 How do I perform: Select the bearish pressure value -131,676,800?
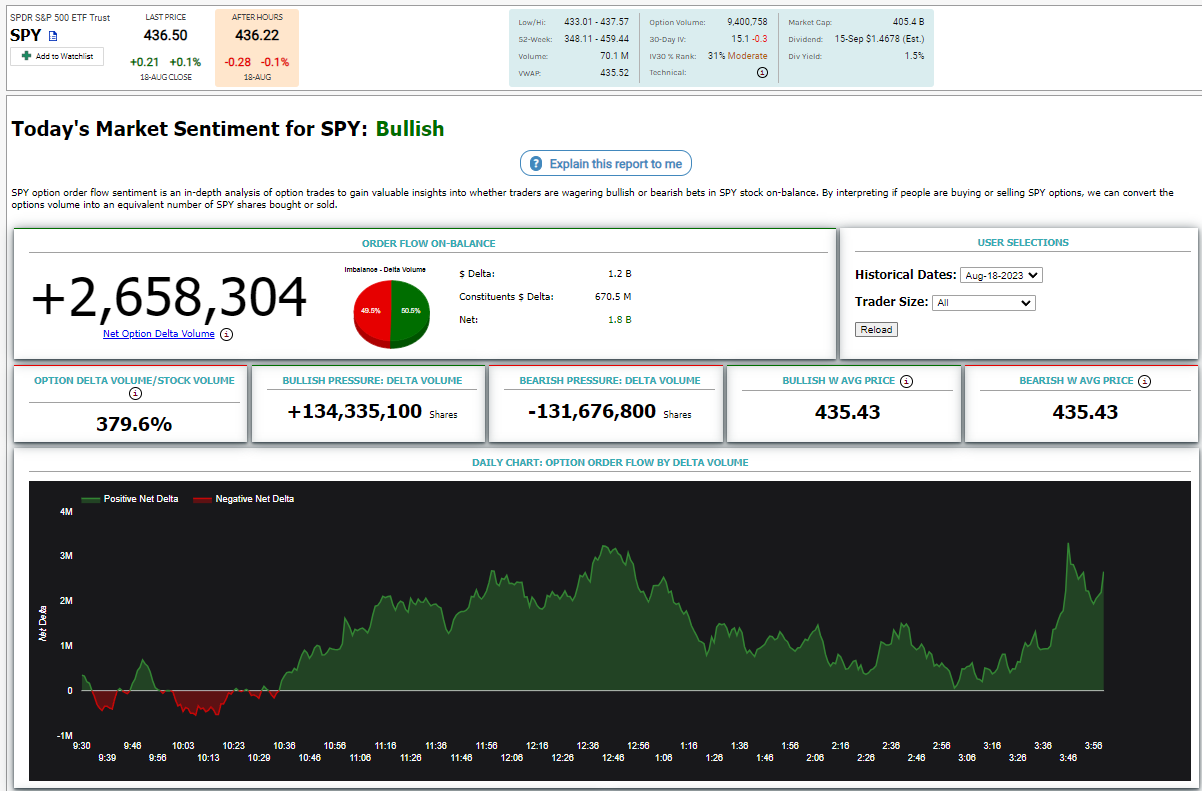click(x=593, y=411)
